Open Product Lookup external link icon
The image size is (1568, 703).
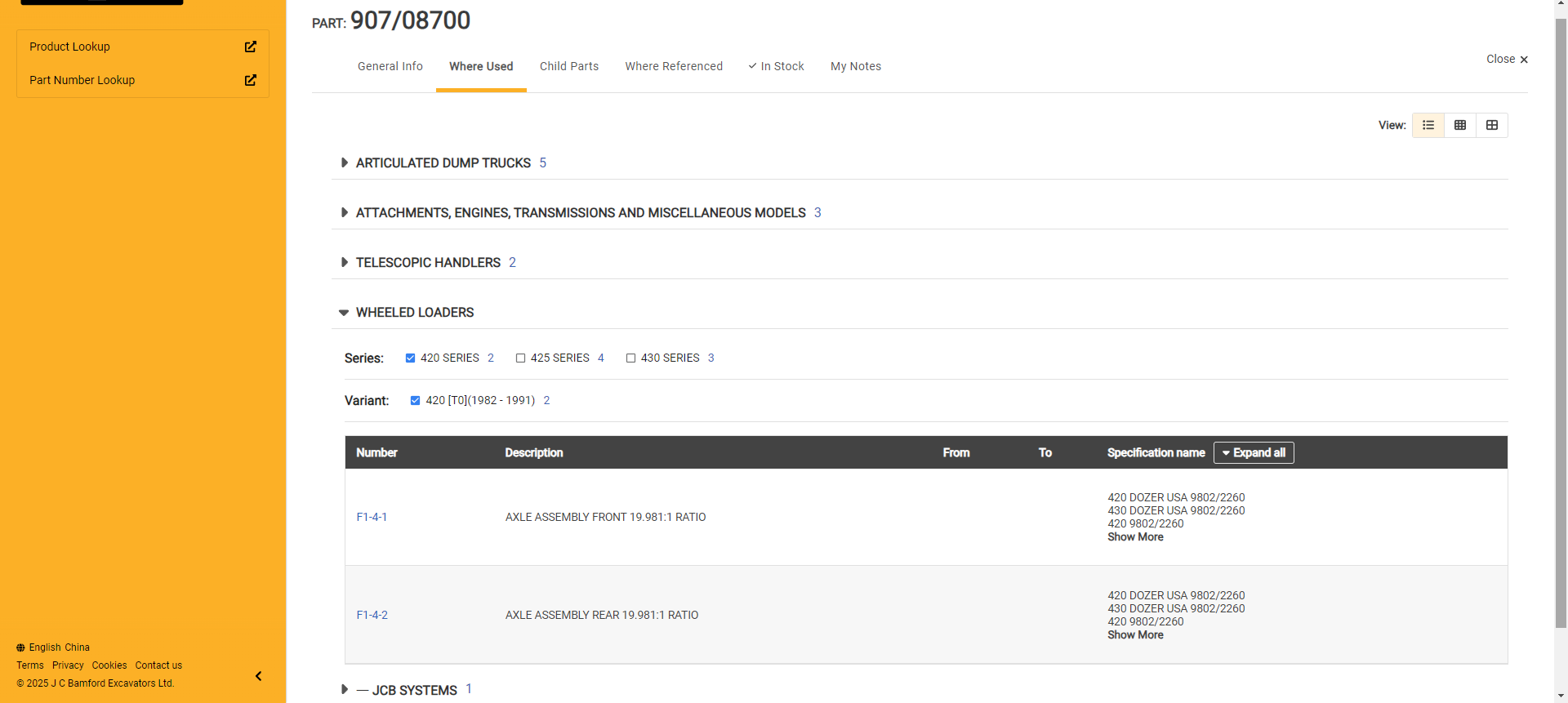point(251,47)
